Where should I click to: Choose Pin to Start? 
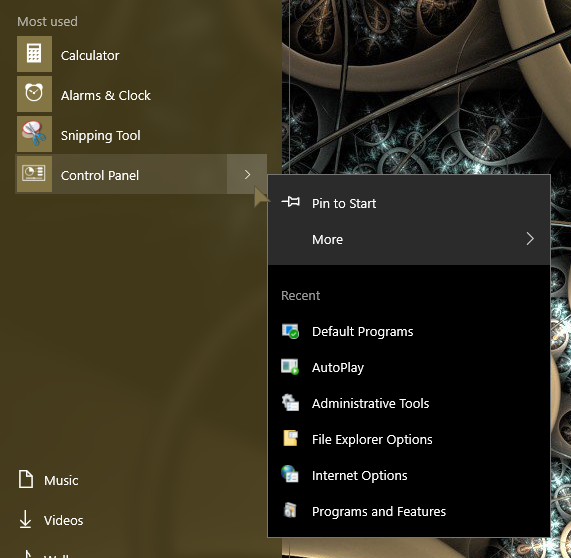(409, 203)
